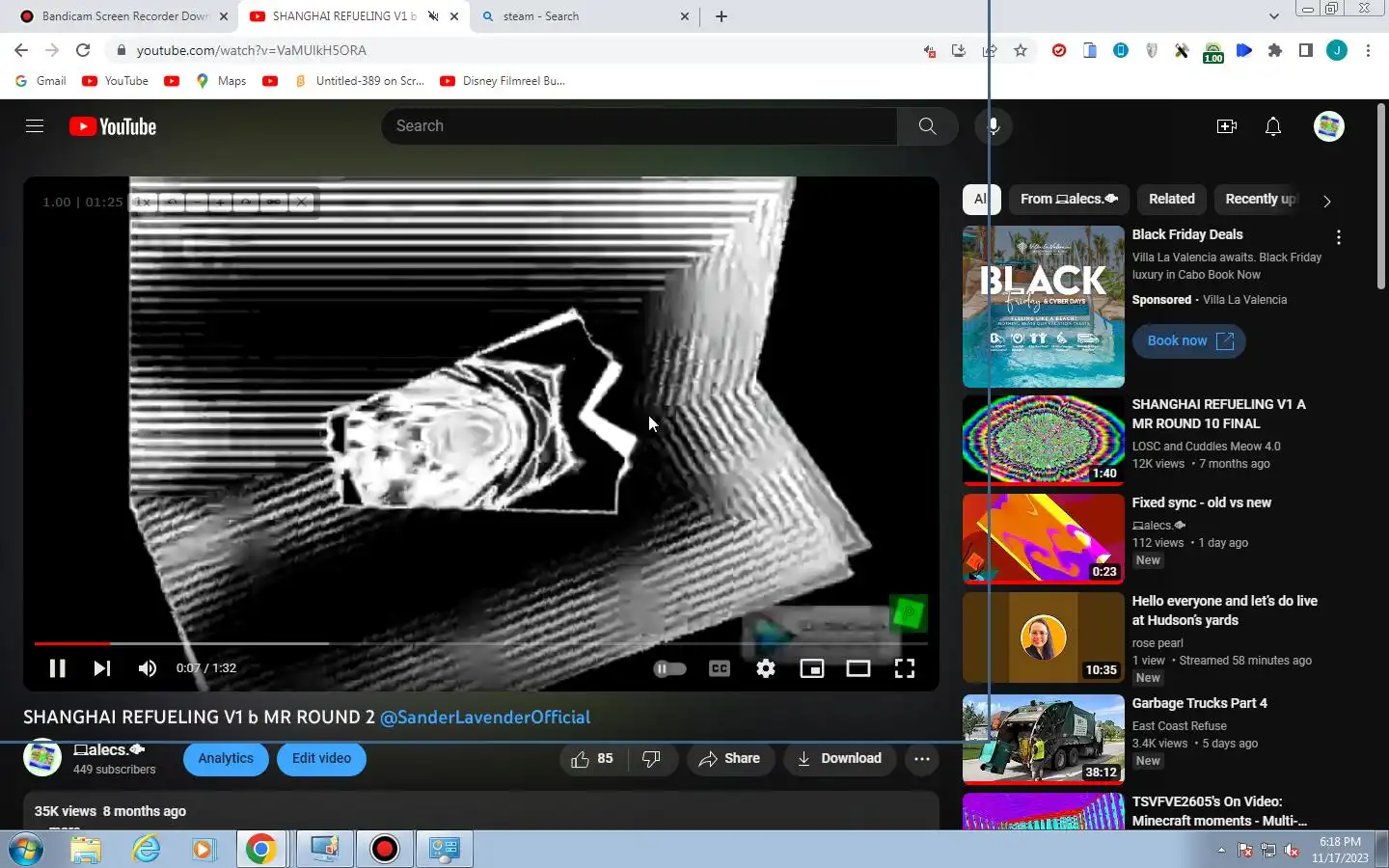Viewport: 1389px width, 868px height.
Task: Open the channel avatar beside subscriber count
Action: 42,758
